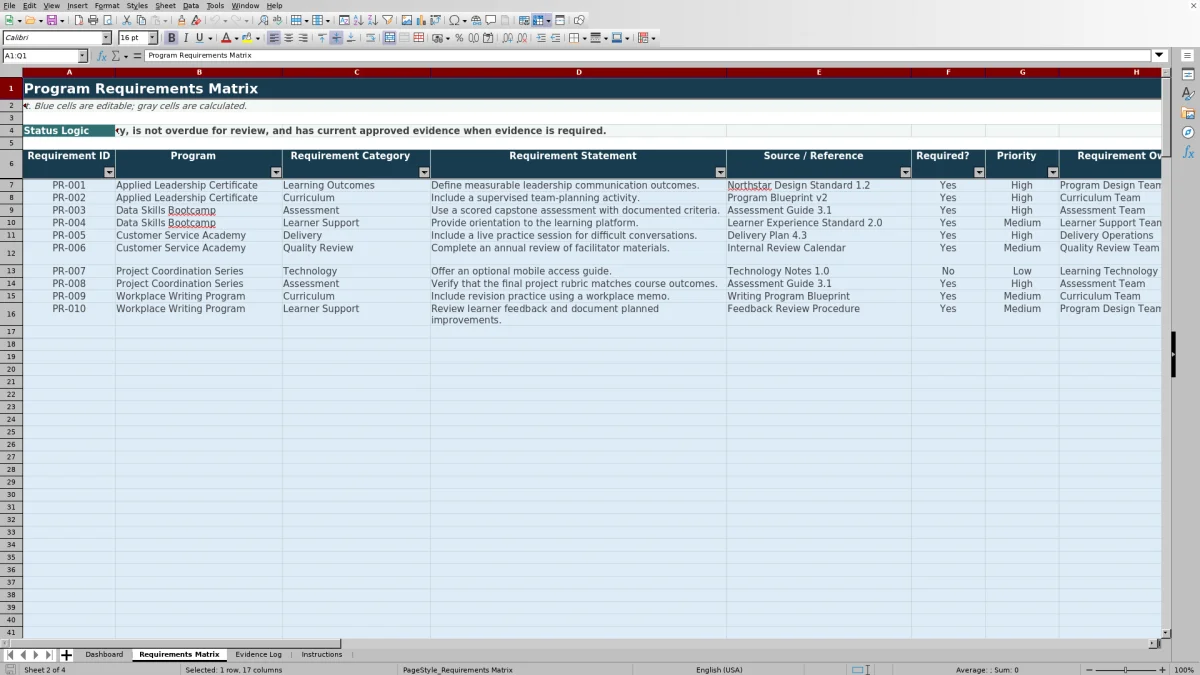Sort ascending with the toolbar icon
Screen dimensions: 1200x675
[x=358, y=20]
